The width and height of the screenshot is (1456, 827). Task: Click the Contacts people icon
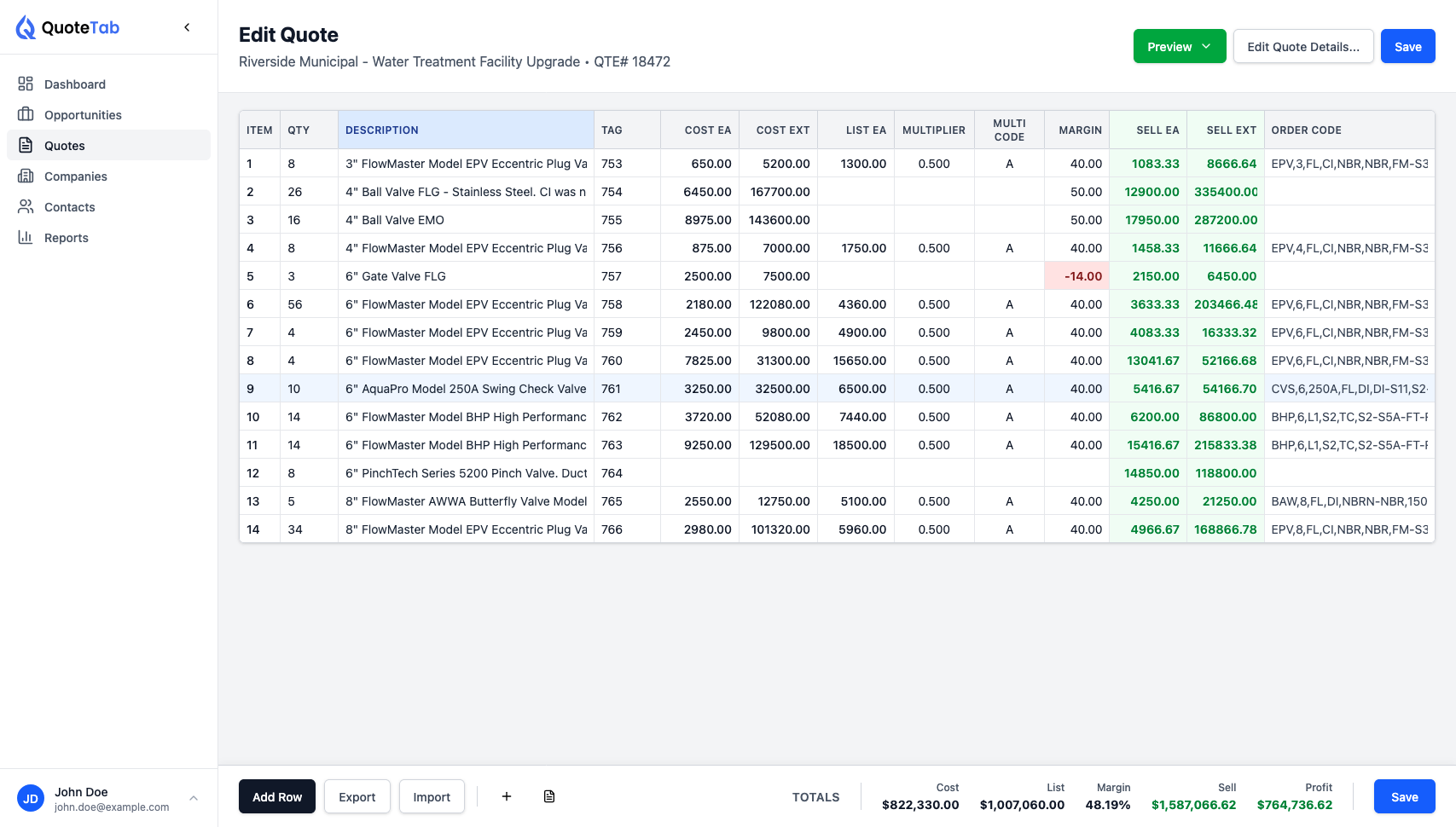click(26, 206)
